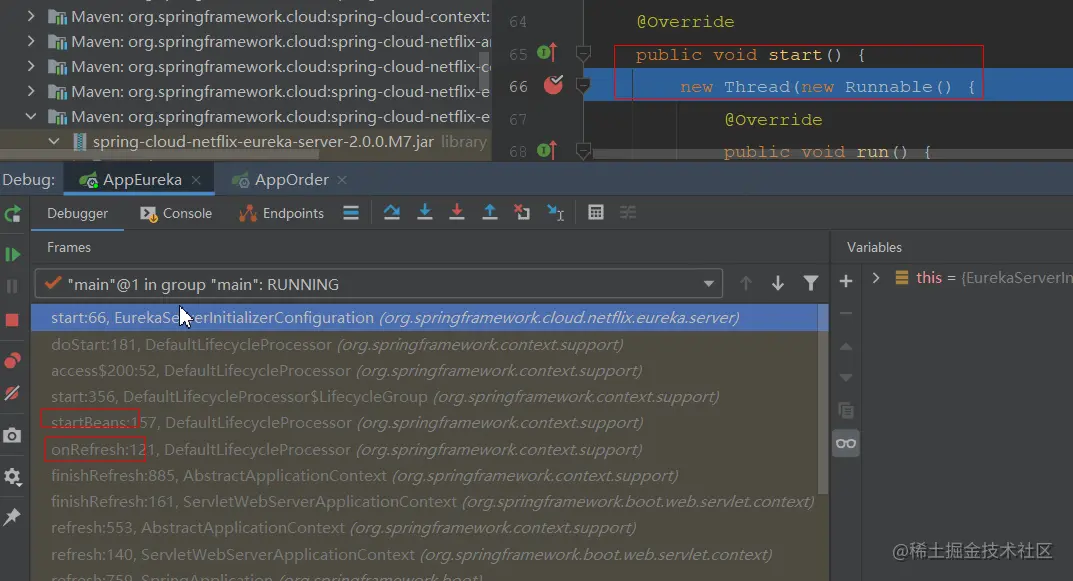This screenshot has height=581, width=1073.
Task: Click Step Into blue arrow icon
Action: click(x=424, y=213)
